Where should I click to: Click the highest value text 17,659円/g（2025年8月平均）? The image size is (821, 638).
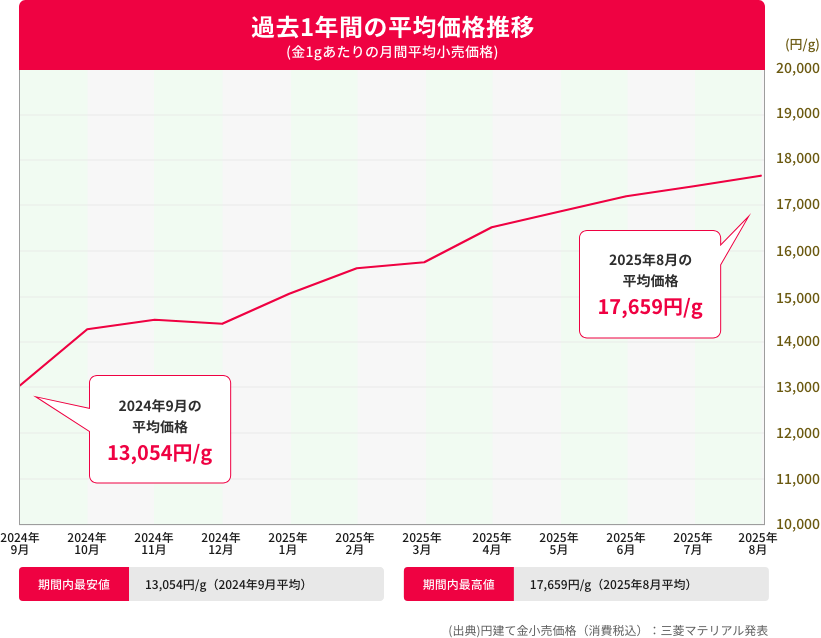coord(609,584)
